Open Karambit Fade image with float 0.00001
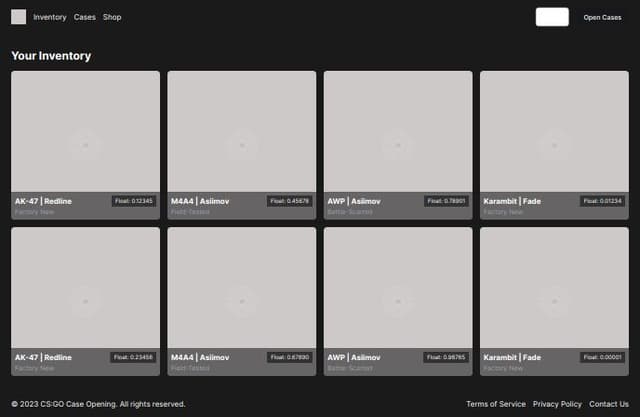This screenshot has width=640, height=417. pos(554,288)
